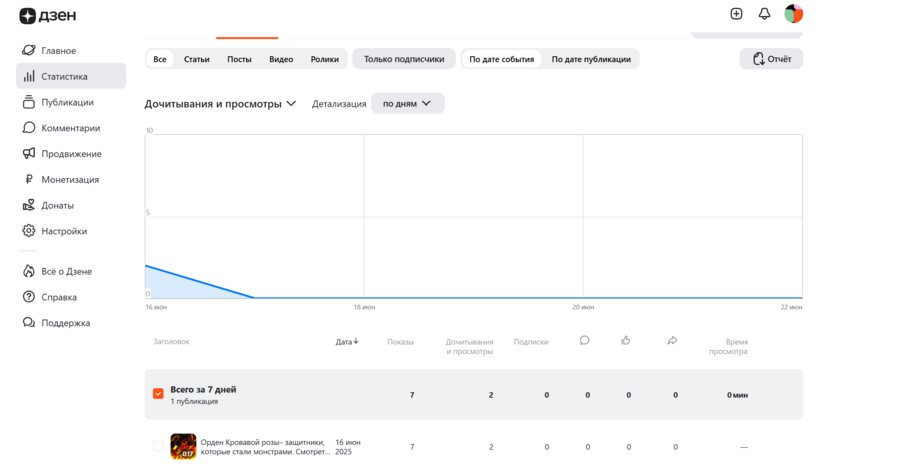Toggle the "Всего за 7 дней" checkbox

(x=158, y=394)
